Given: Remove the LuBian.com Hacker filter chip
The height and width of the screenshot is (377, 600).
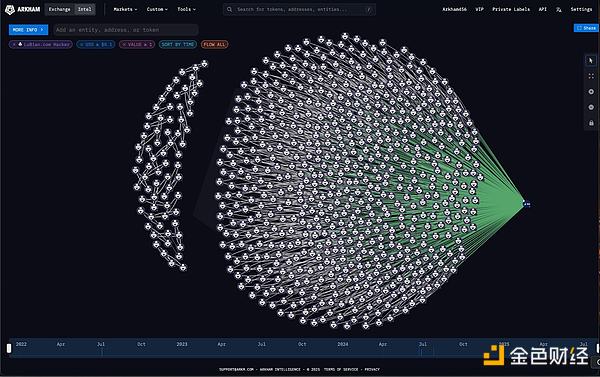Looking at the screenshot, I should 14,45.
